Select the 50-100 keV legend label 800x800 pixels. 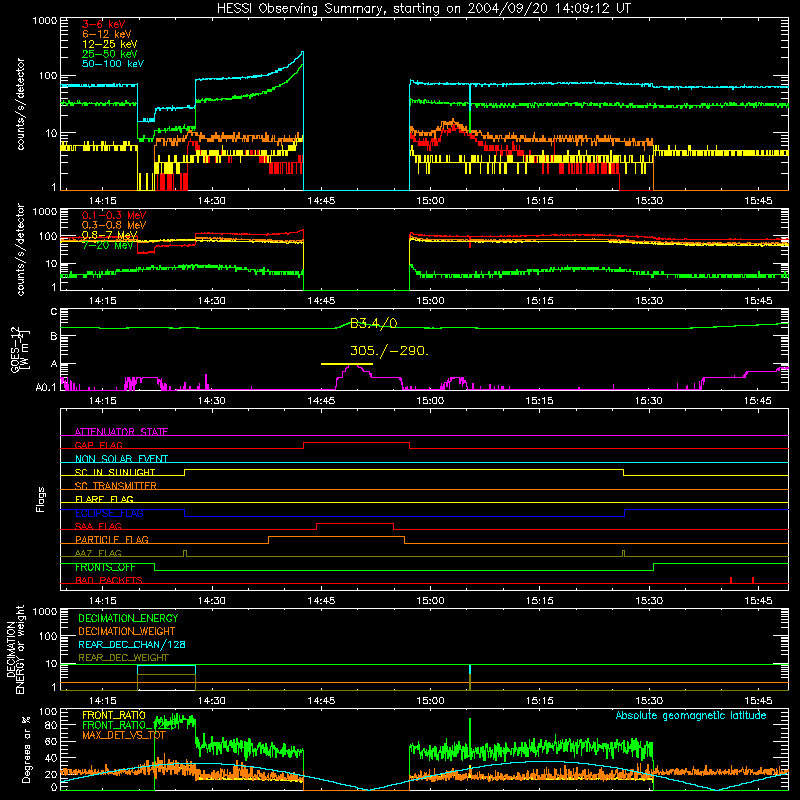[113, 64]
